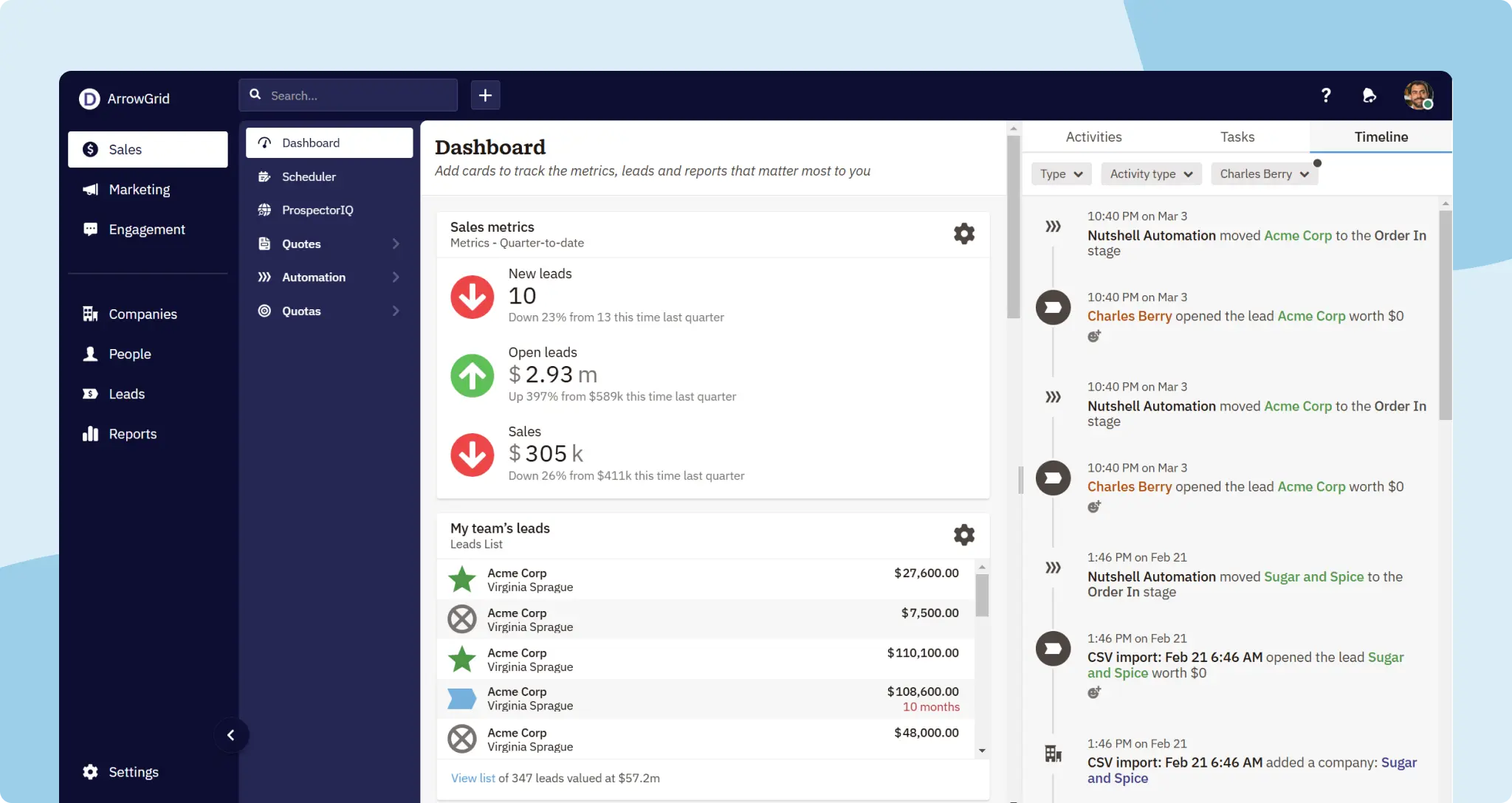Switch to the Tasks tab
Image resolution: width=1512 pixels, height=803 pixels.
click(1237, 137)
